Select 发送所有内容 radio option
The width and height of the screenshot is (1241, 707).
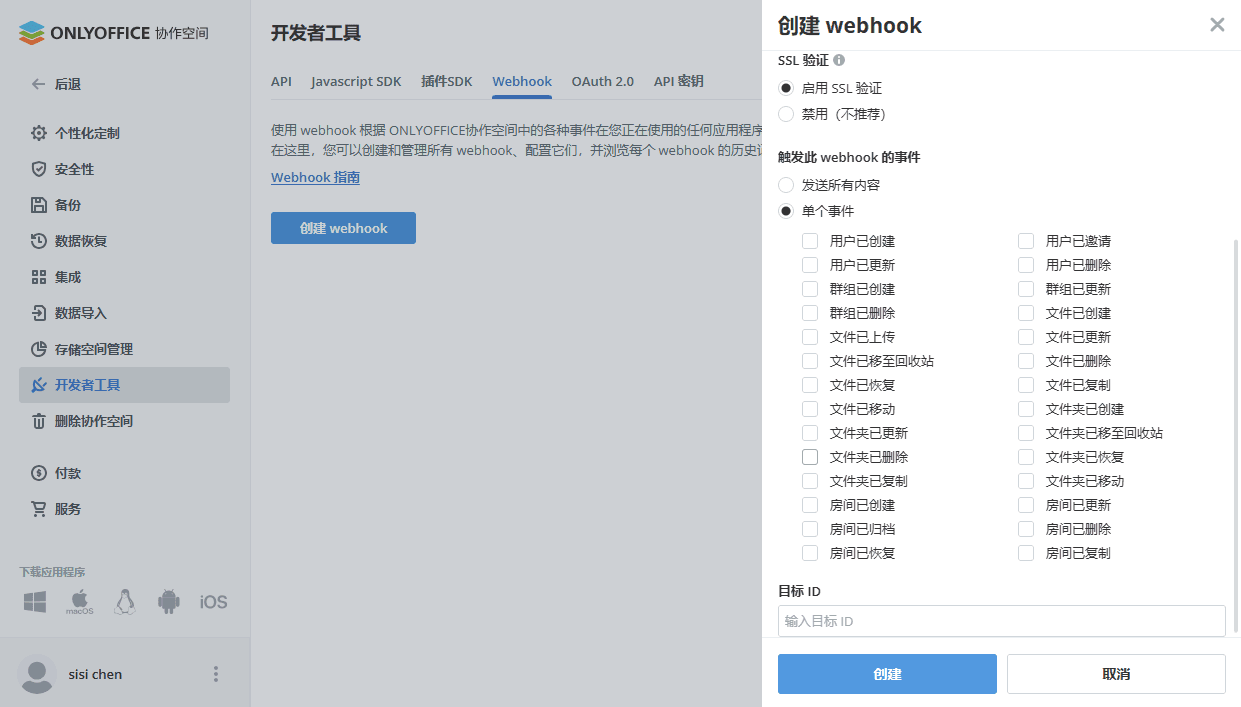[786, 185]
